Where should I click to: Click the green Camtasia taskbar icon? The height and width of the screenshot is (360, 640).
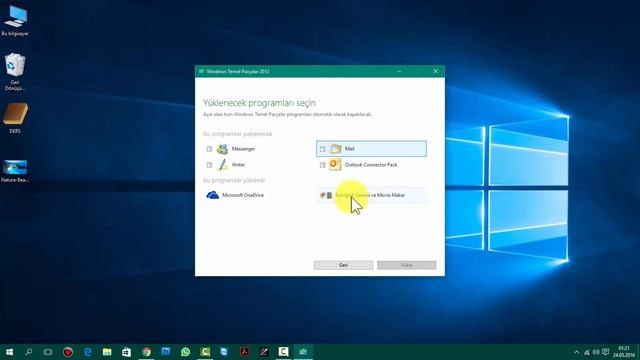205,352
